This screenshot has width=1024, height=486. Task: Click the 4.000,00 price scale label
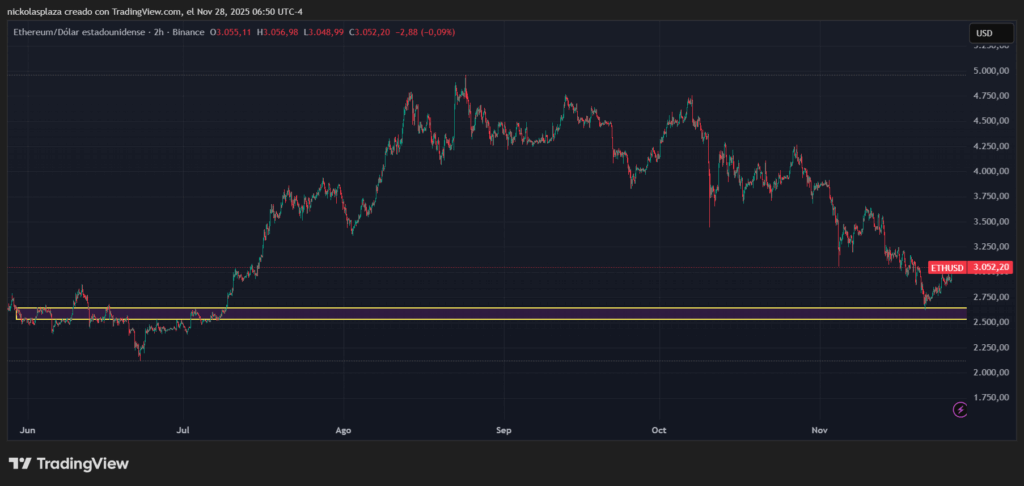tap(992, 171)
